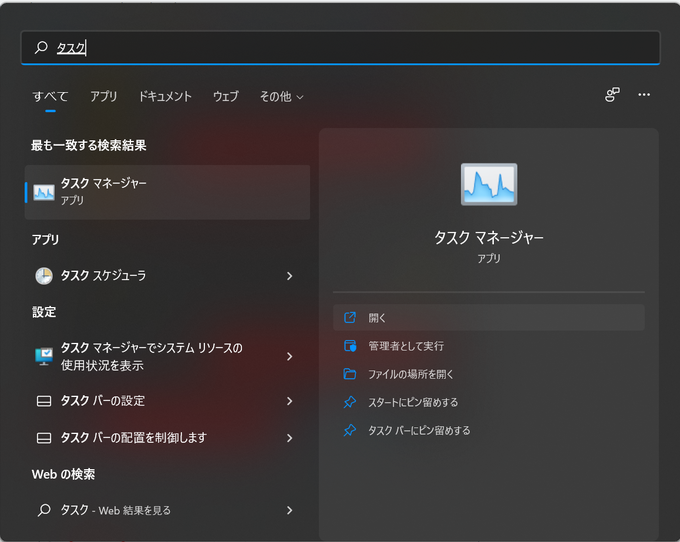Open the three-dots more options menu
This screenshot has height=542, width=680.
(644, 95)
